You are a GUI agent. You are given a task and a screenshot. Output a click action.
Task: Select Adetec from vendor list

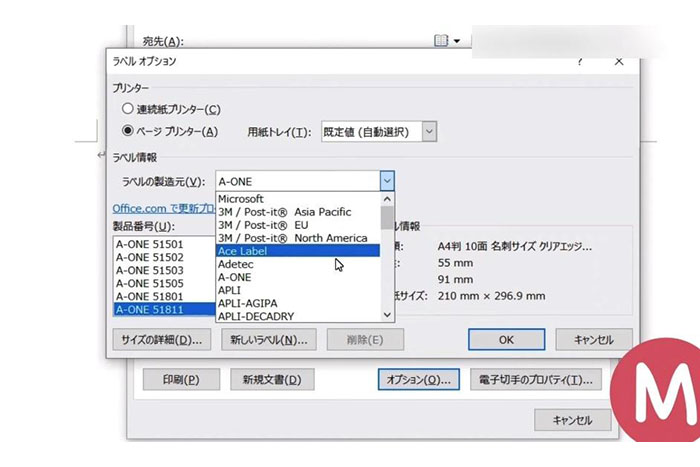coord(298,264)
